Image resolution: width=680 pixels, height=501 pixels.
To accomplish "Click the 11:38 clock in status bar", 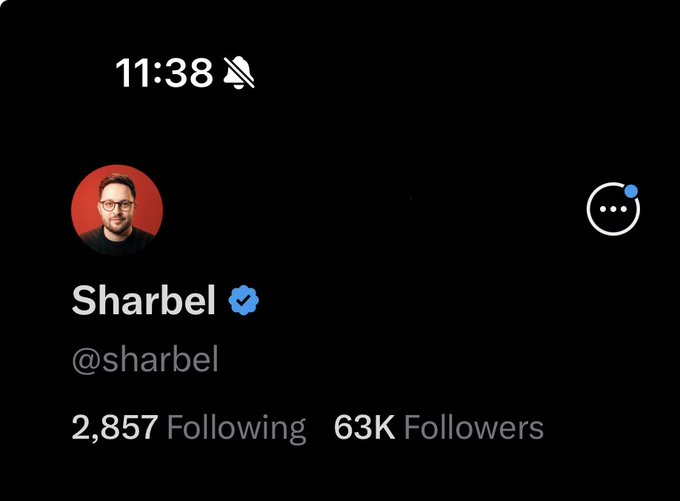I will click(x=164, y=73).
